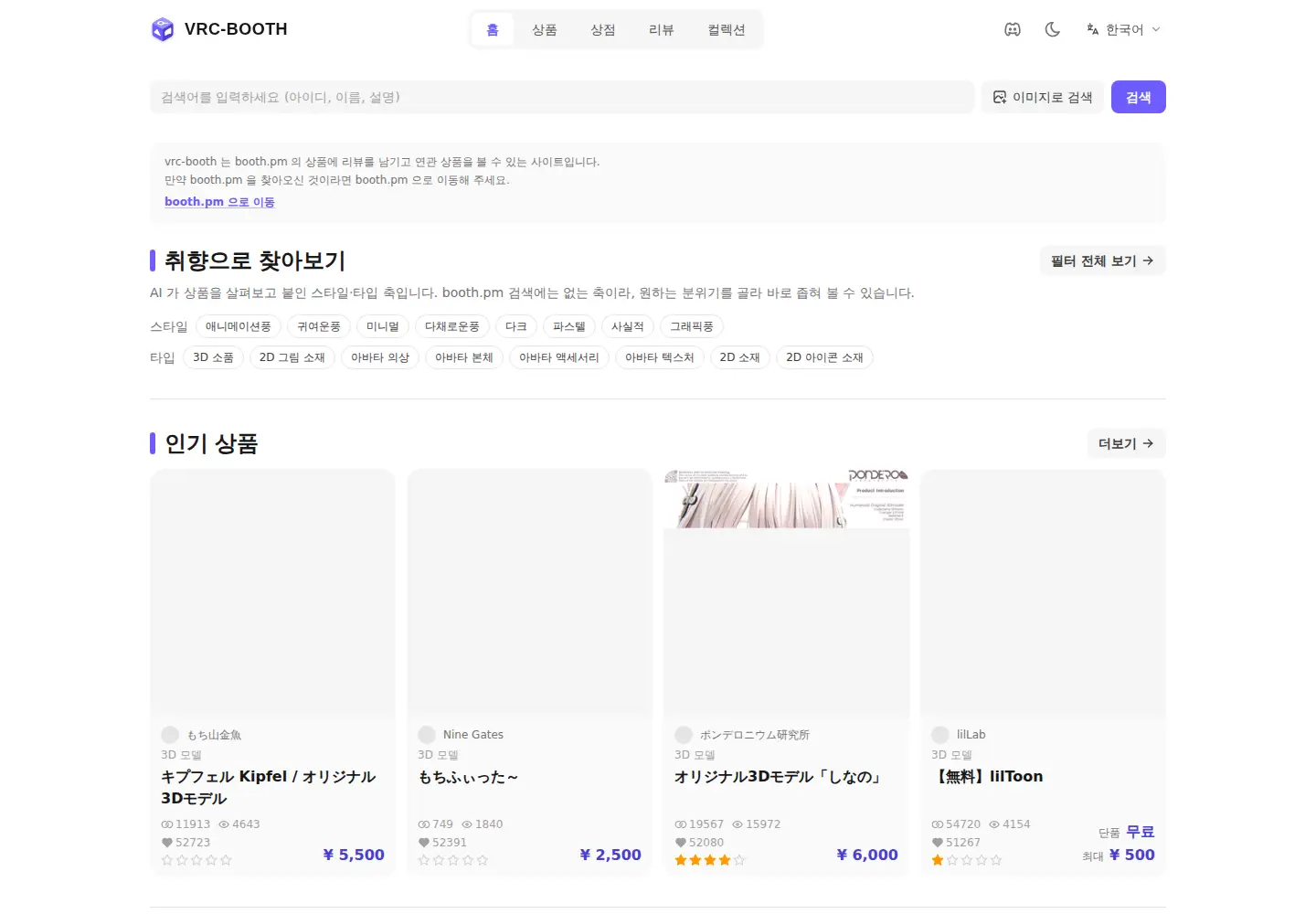
Task: Follow the booth.pm 으로 이동 link
Action: (219, 202)
